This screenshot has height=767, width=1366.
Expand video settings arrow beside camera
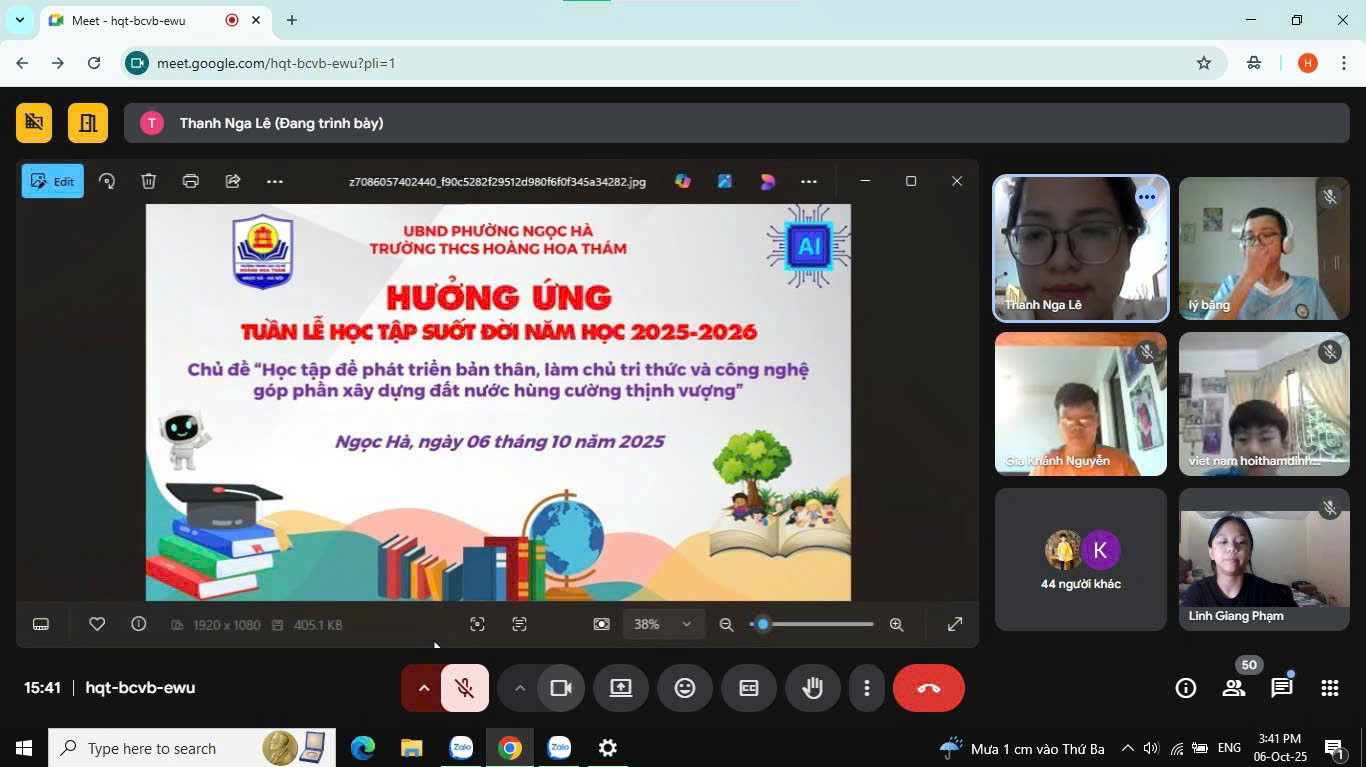(x=519, y=688)
